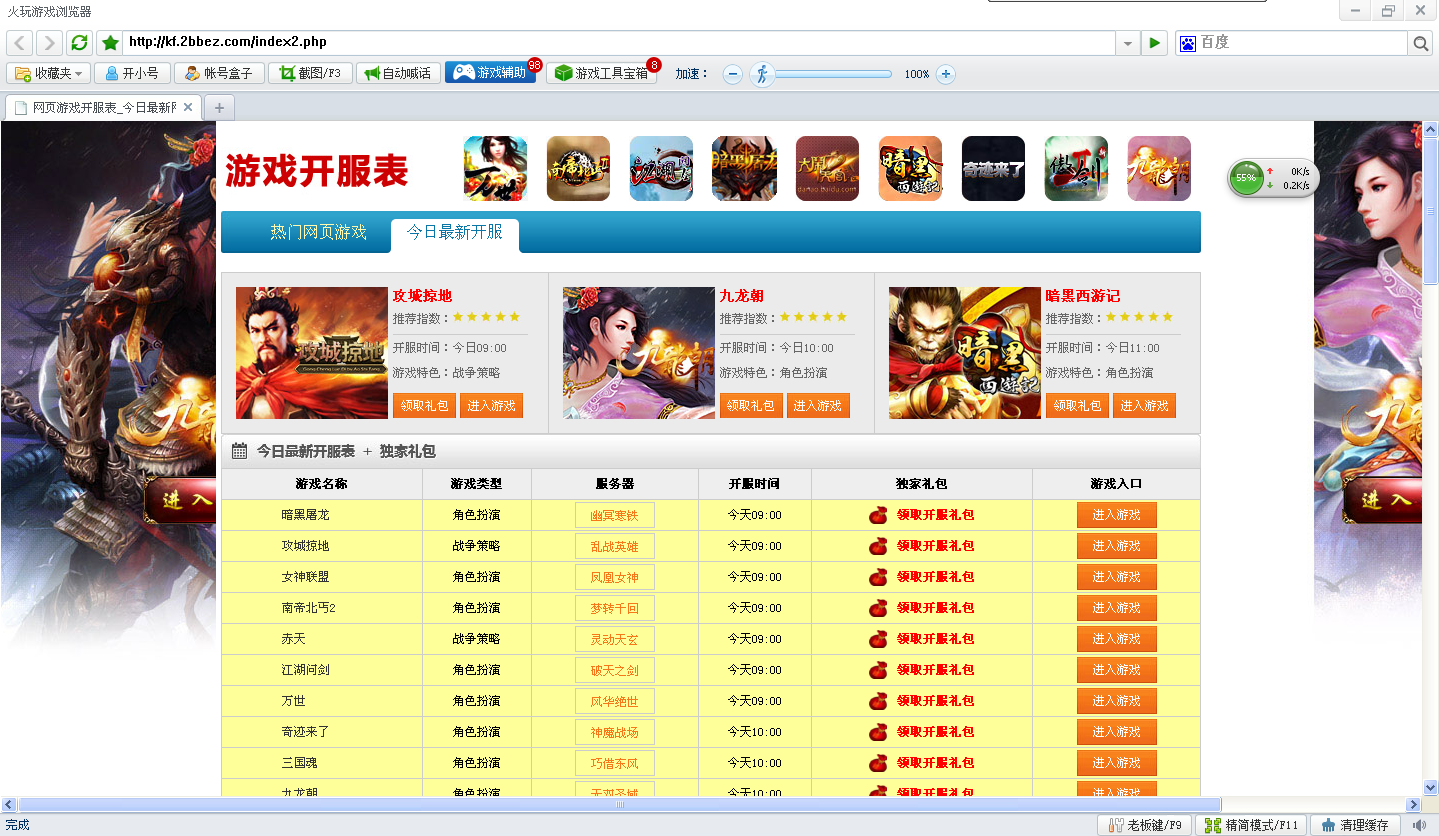Click the 暗黑西游记 game icon in the header row

click(x=910, y=168)
